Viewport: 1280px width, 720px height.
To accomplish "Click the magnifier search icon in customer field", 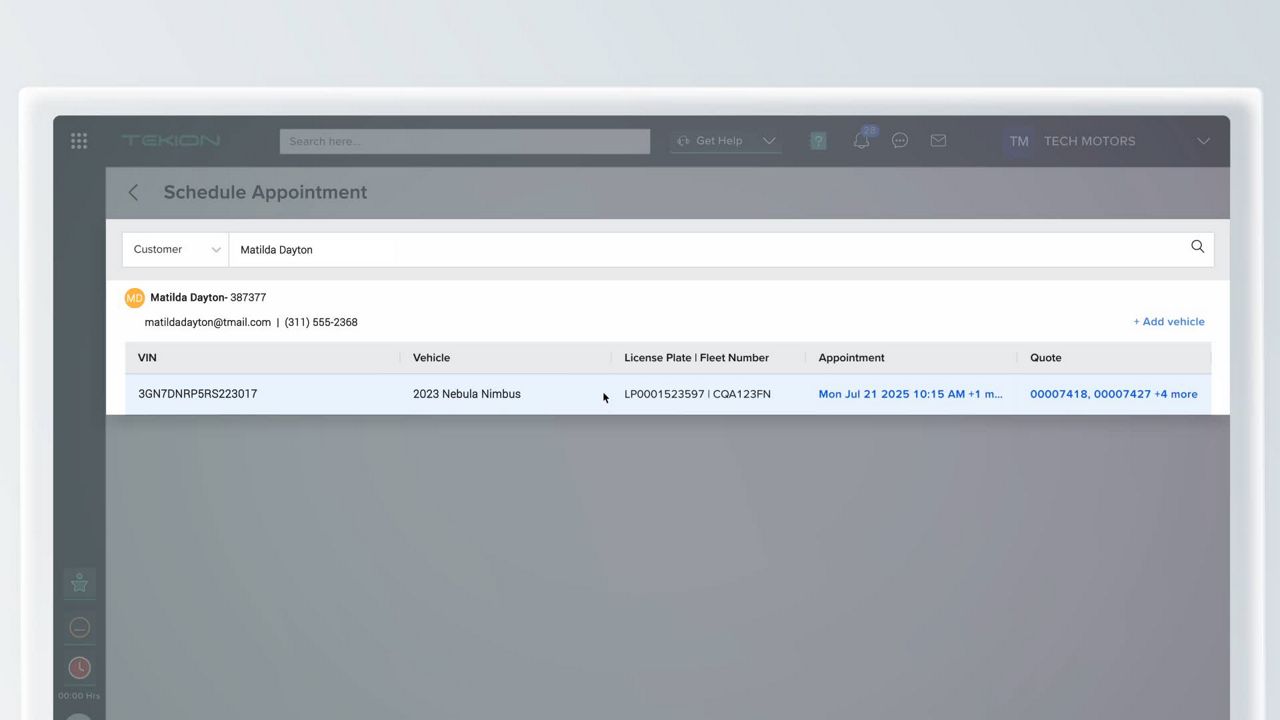I will click(1197, 247).
